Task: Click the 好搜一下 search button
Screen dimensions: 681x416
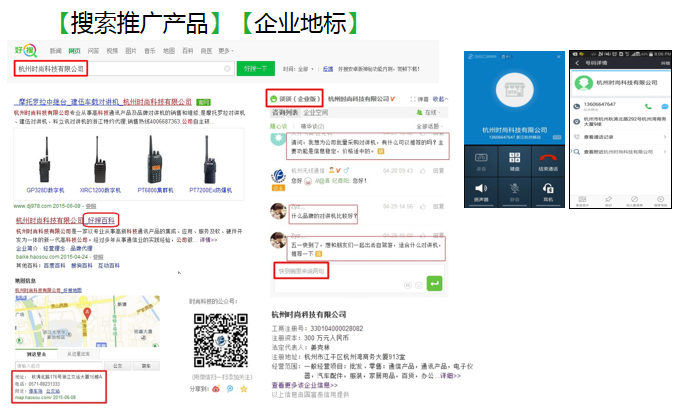Action: 255,69
